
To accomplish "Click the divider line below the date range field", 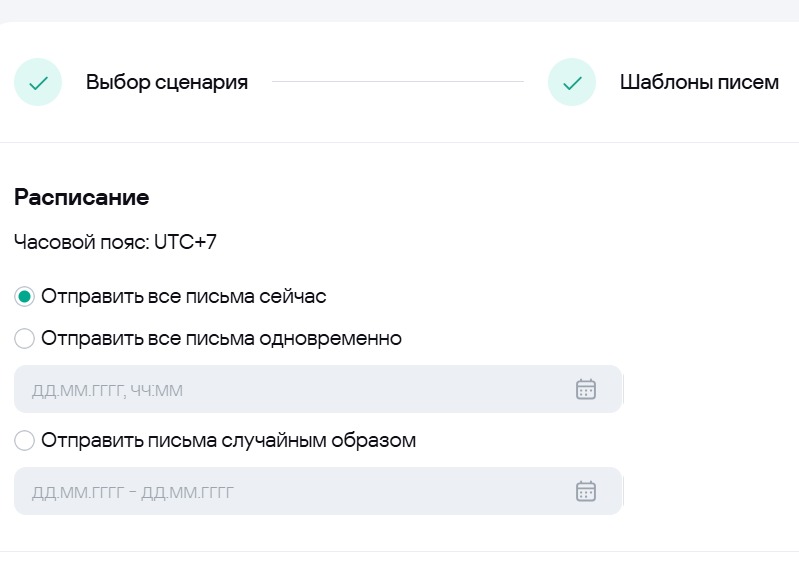I will (x=400, y=552).
